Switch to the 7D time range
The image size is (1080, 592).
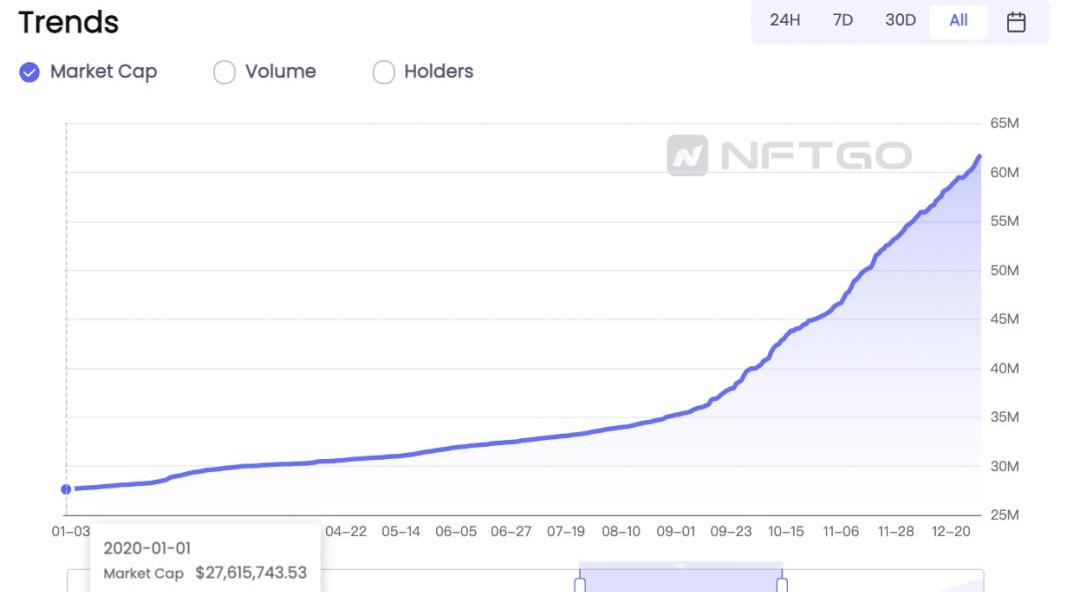point(843,21)
